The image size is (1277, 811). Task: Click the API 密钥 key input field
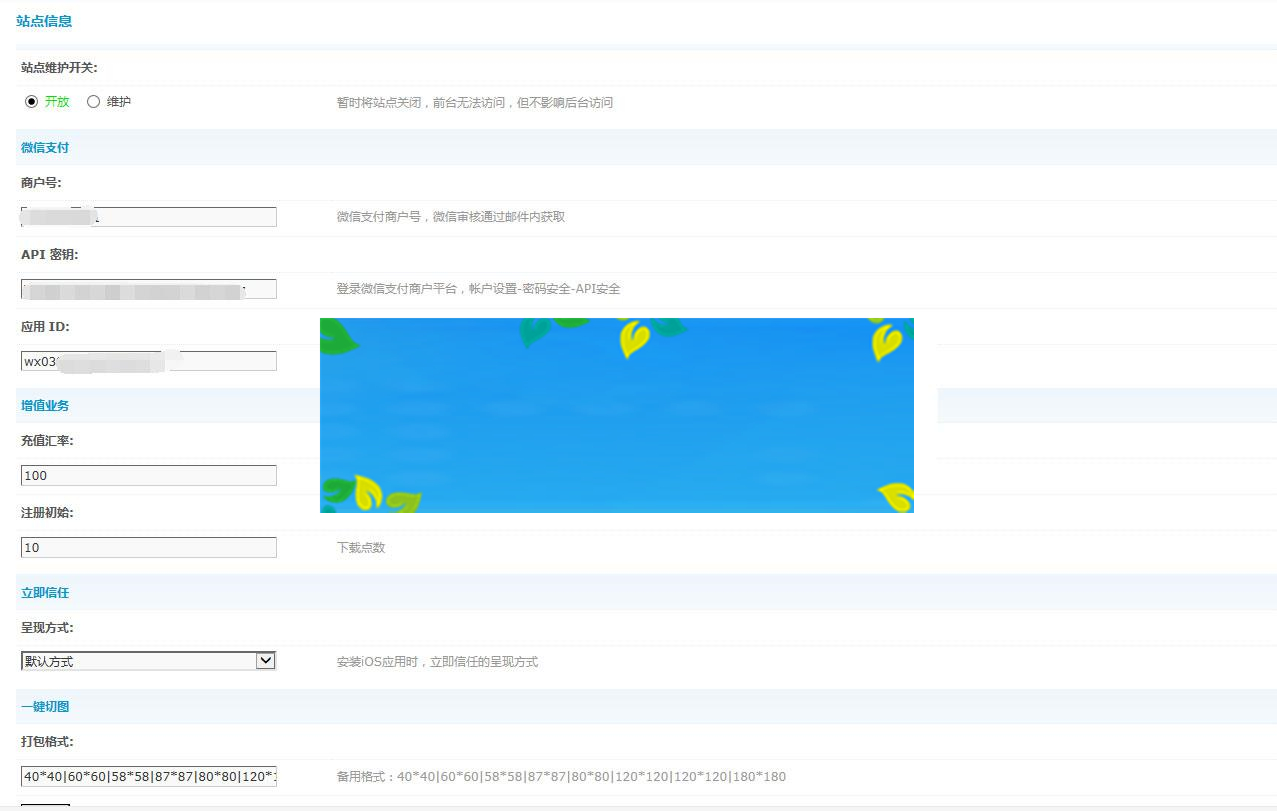coord(148,288)
